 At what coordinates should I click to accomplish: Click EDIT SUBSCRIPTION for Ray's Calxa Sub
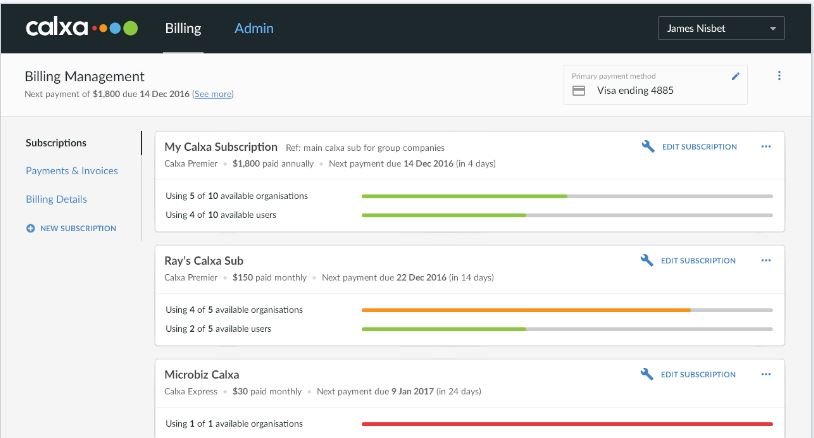tap(698, 261)
